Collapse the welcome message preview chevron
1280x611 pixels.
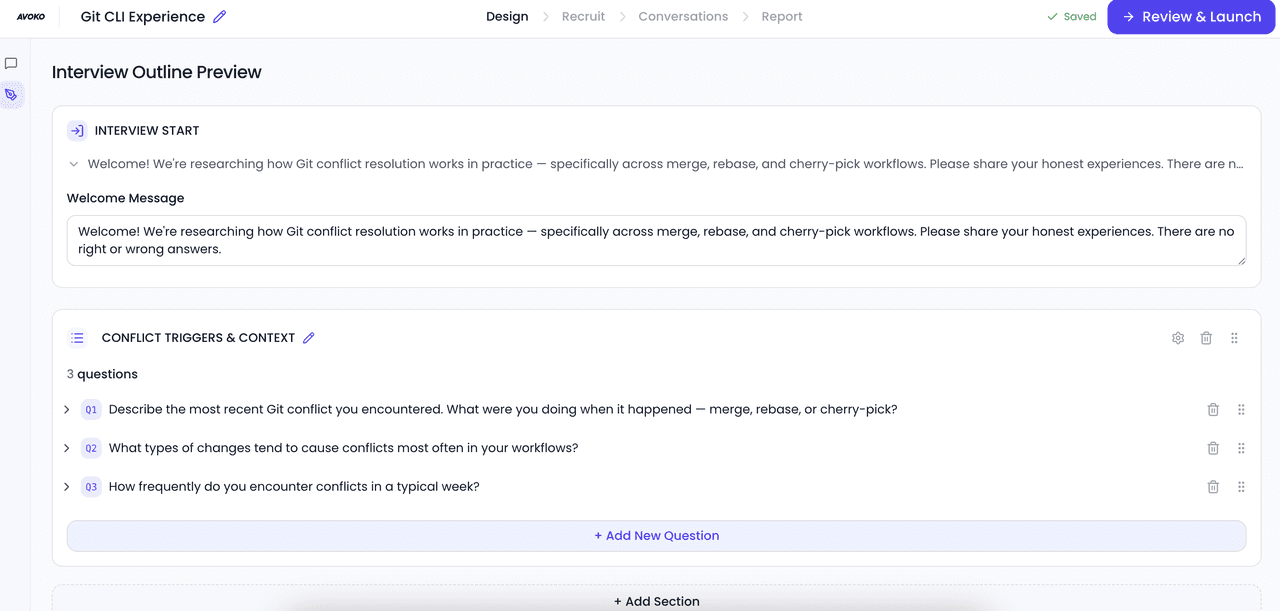tap(73, 163)
